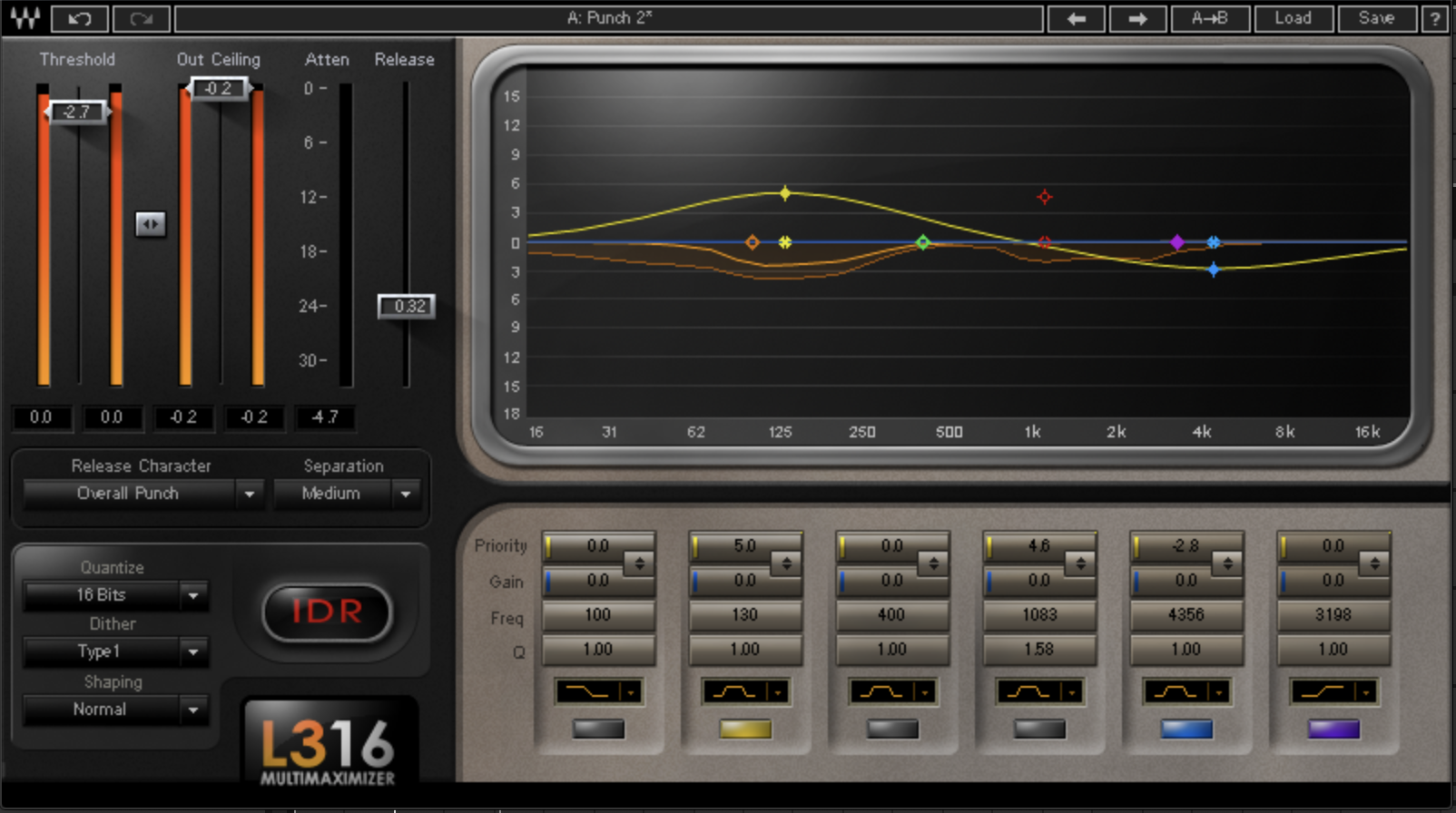Click the Load button
1456x813 pixels.
tap(1293, 18)
